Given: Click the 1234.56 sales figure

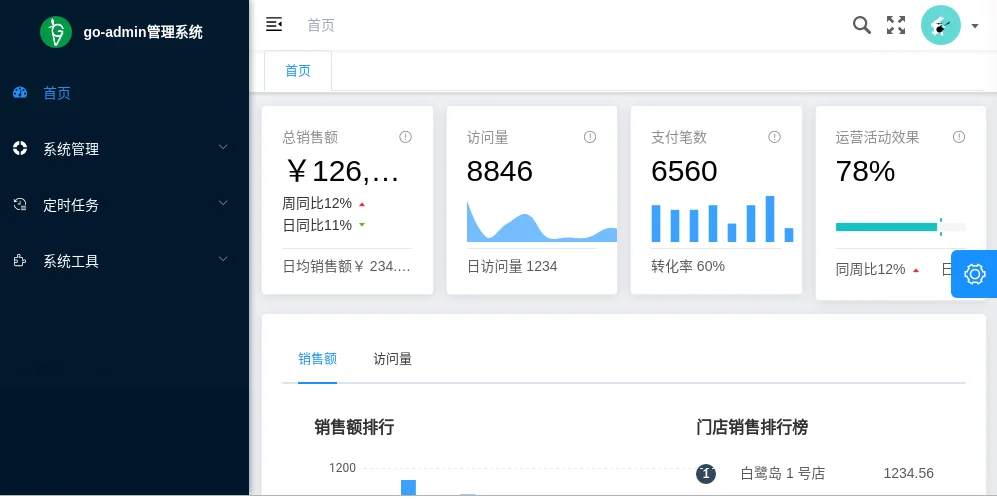Looking at the screenshot, I should (909, 474).
